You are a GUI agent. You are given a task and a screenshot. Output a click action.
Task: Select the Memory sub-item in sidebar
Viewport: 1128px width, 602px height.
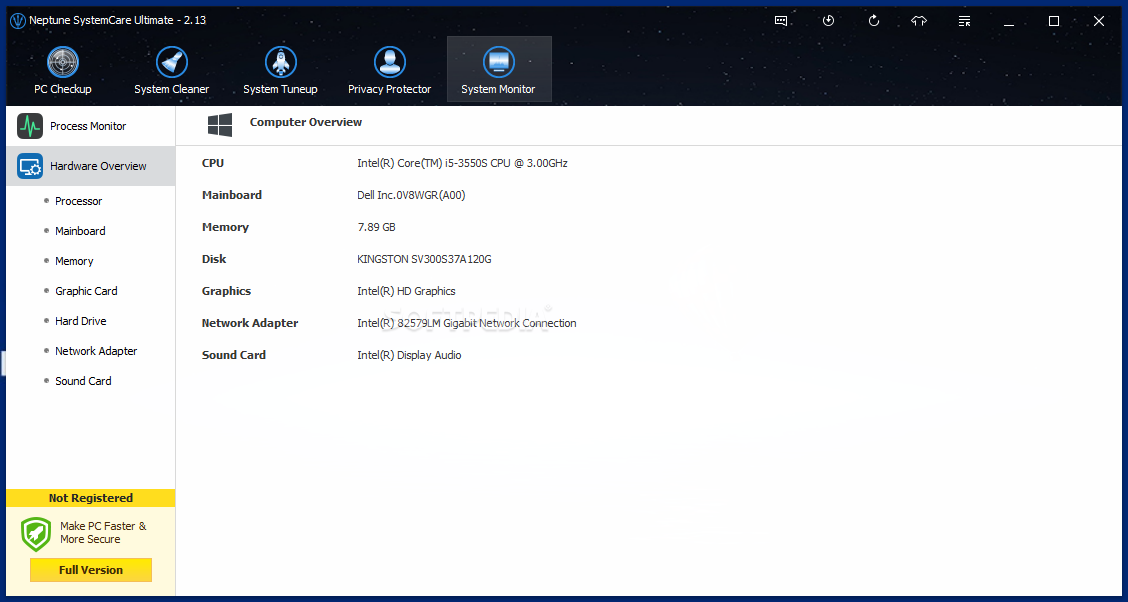point(74,261)
